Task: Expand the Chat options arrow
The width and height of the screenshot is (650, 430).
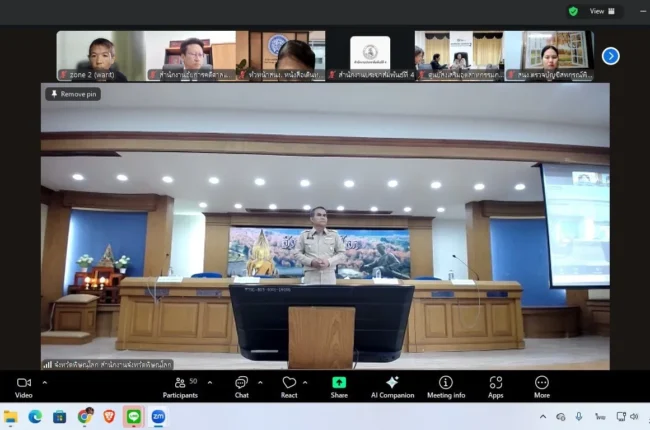Action: 260,382
